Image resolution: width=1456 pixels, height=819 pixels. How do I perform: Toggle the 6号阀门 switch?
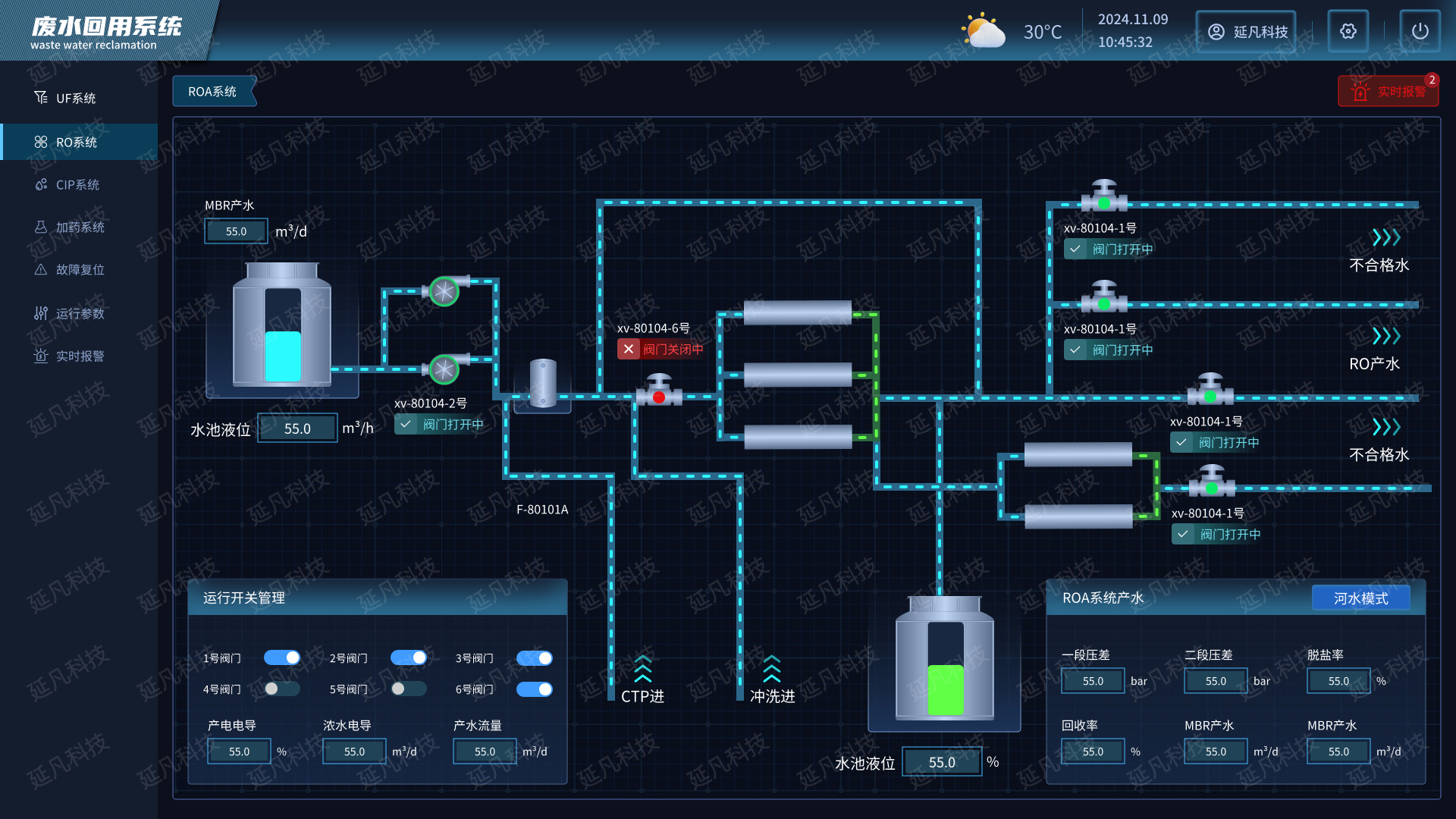pyautogui.click(x=535, y=689)
